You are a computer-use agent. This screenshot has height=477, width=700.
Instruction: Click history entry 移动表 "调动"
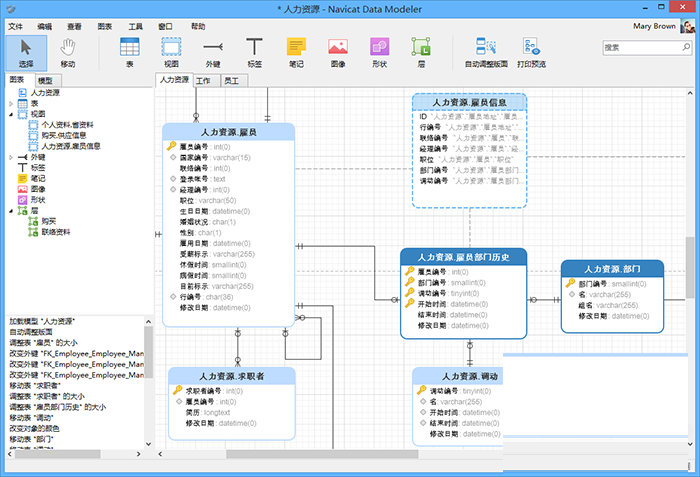point(31,418)
